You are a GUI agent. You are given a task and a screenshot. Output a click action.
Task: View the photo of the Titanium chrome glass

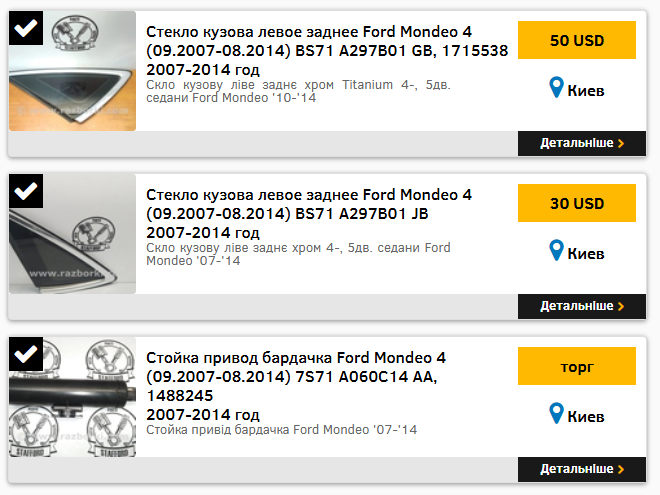coord(72,71)
